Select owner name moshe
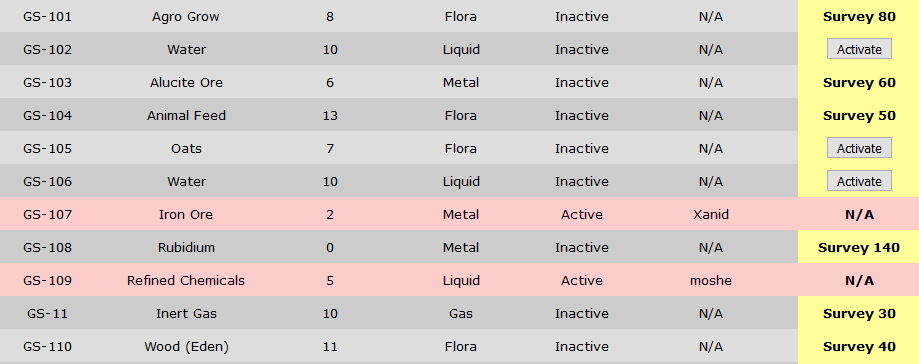 point(710,281)
